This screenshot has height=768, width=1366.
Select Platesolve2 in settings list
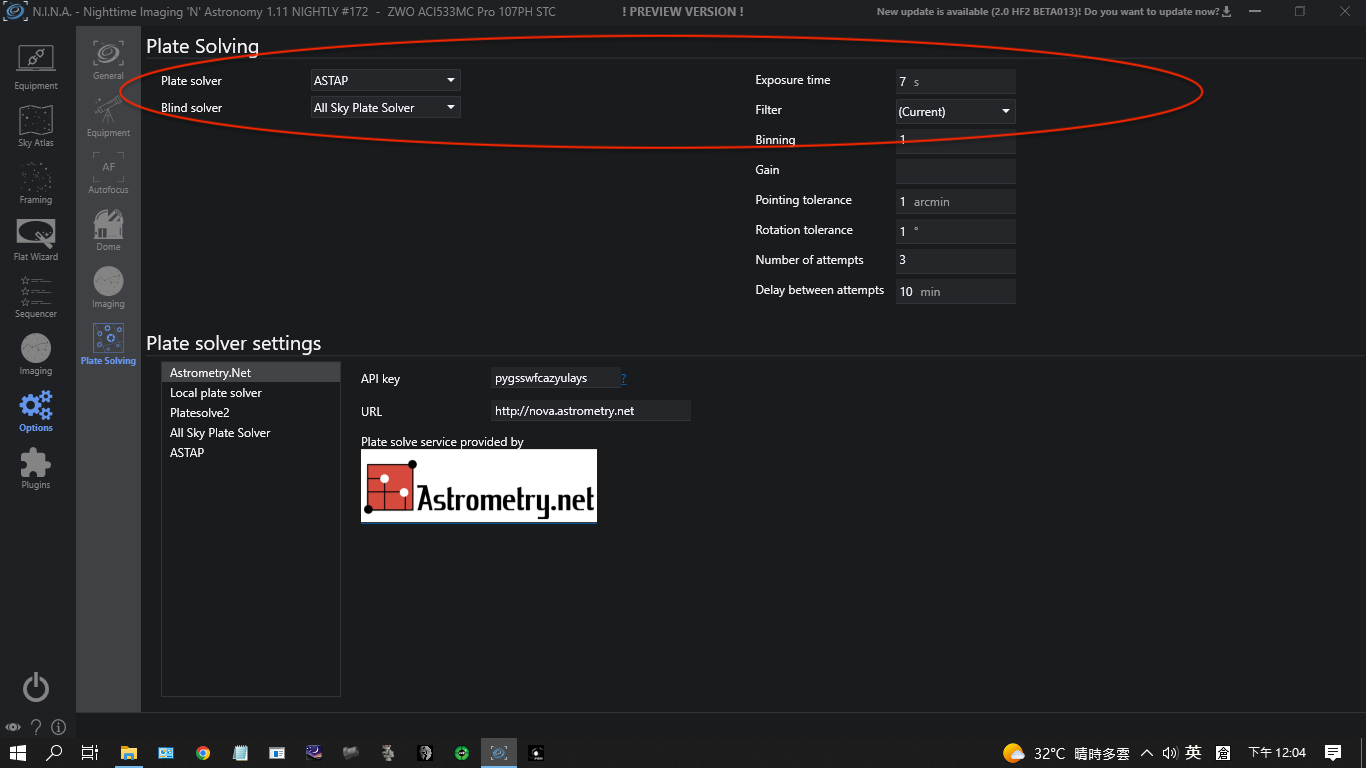pyautogui.click(x=251, y=412)
